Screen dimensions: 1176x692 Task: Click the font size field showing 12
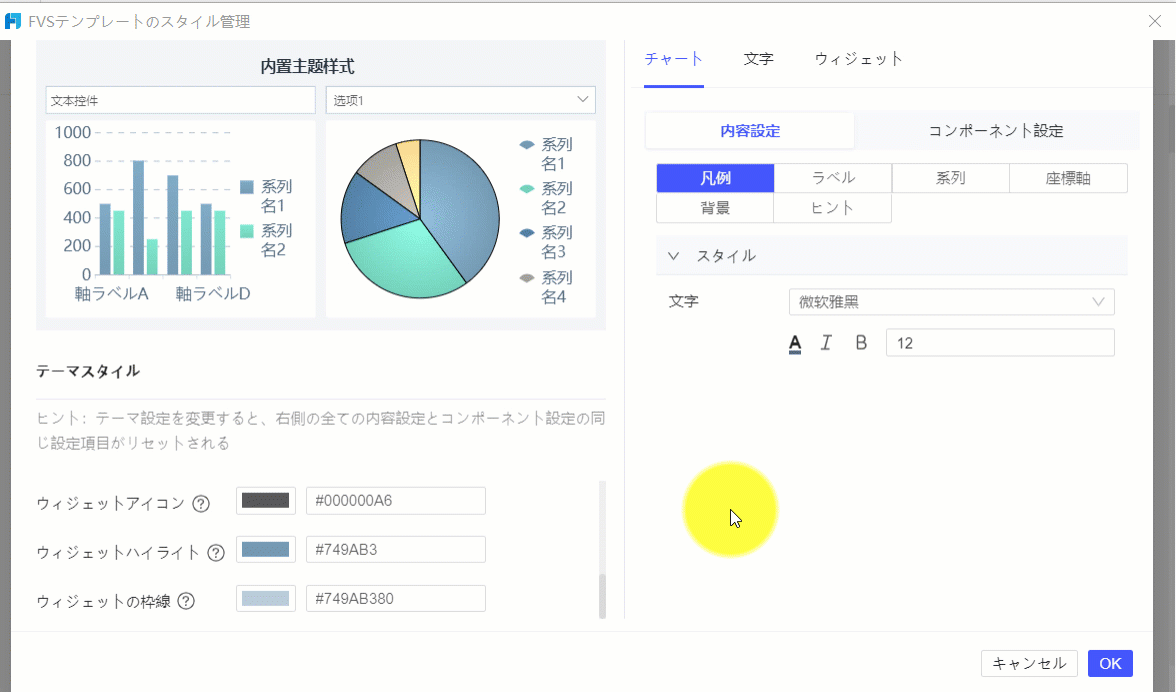coord(1000,343)
